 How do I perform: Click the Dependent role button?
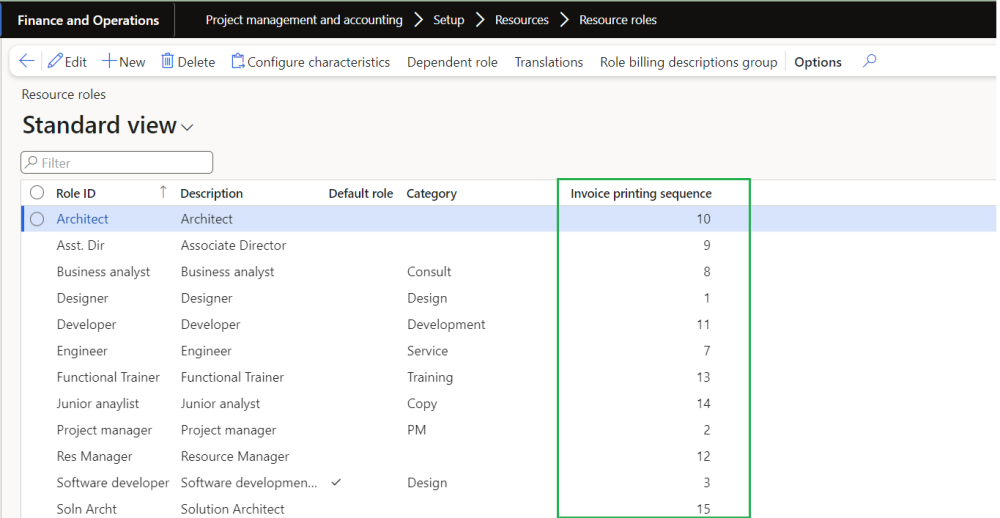[x=452, y=62]
